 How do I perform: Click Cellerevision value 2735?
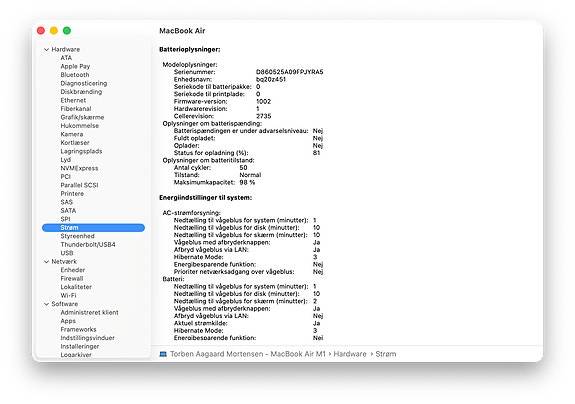click(263, 116)
